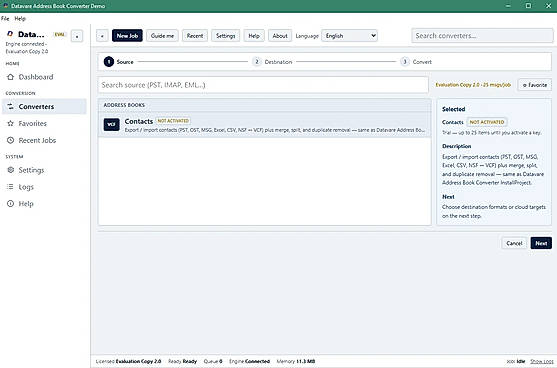The image size is (557, 368).
Task: Open Settings from the top toolbar
Action: (226, 36)
